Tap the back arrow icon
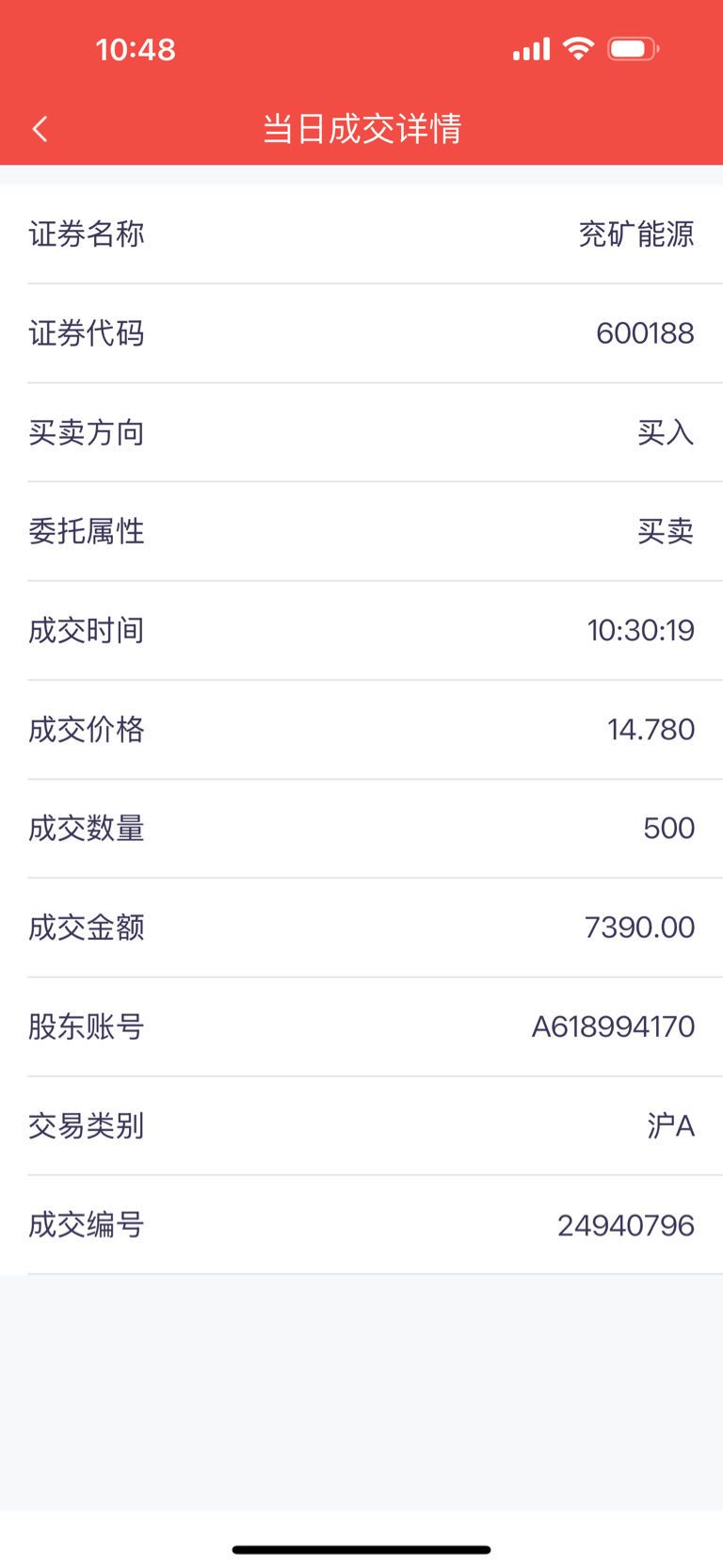This screenshot has width=723, height=1568. click(40, 129)
